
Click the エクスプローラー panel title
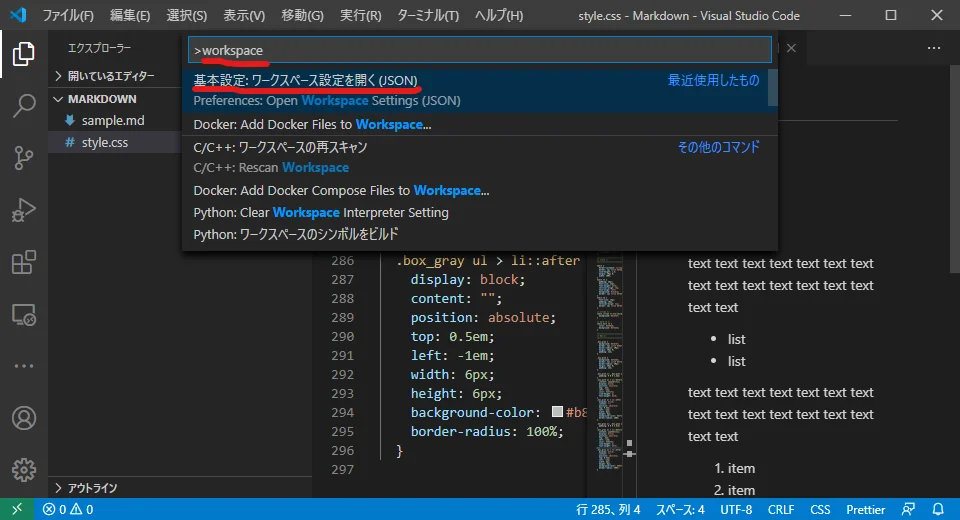click(99, 48)
